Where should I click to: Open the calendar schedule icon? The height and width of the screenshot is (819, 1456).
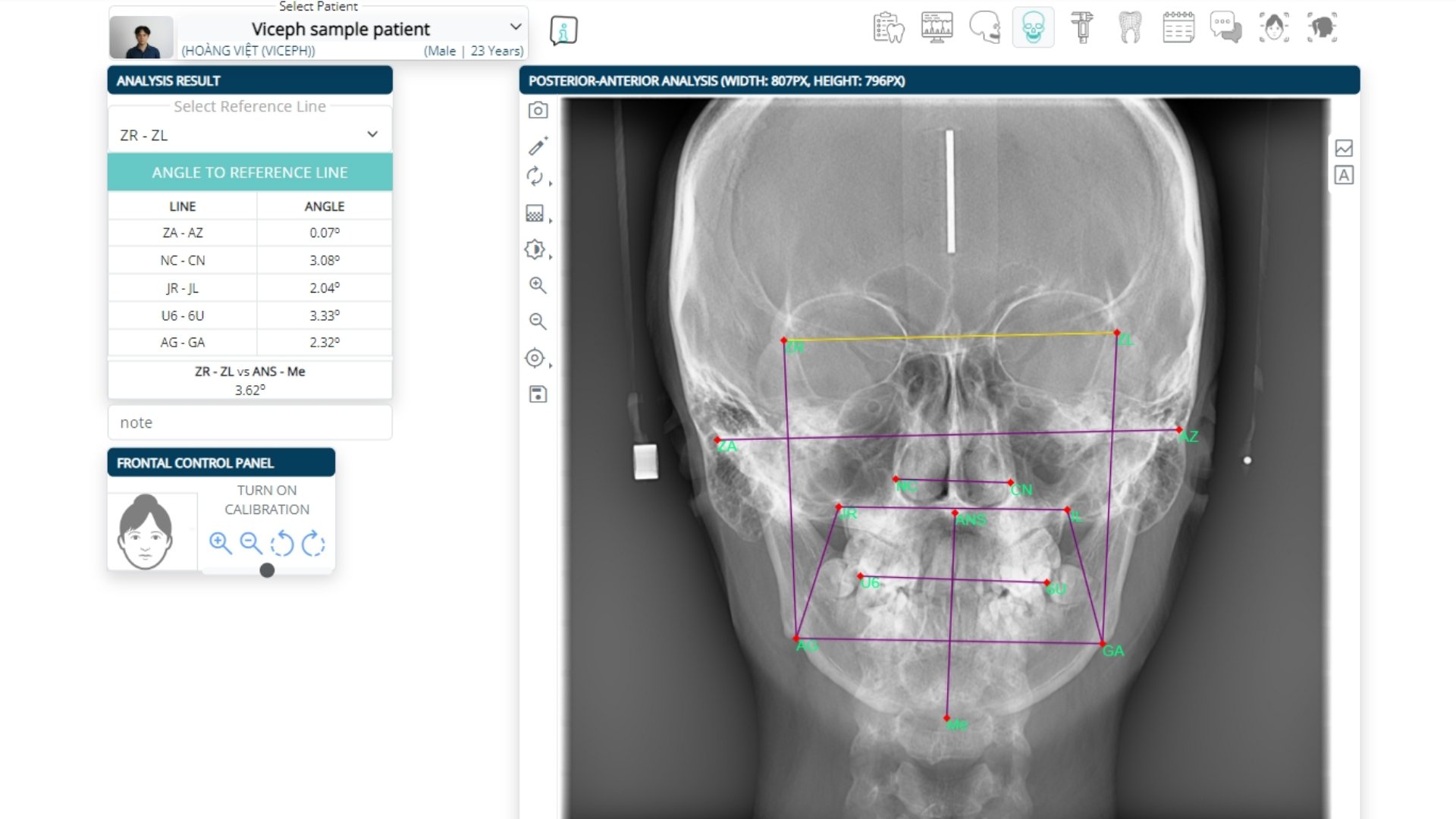click(1178, 28)
